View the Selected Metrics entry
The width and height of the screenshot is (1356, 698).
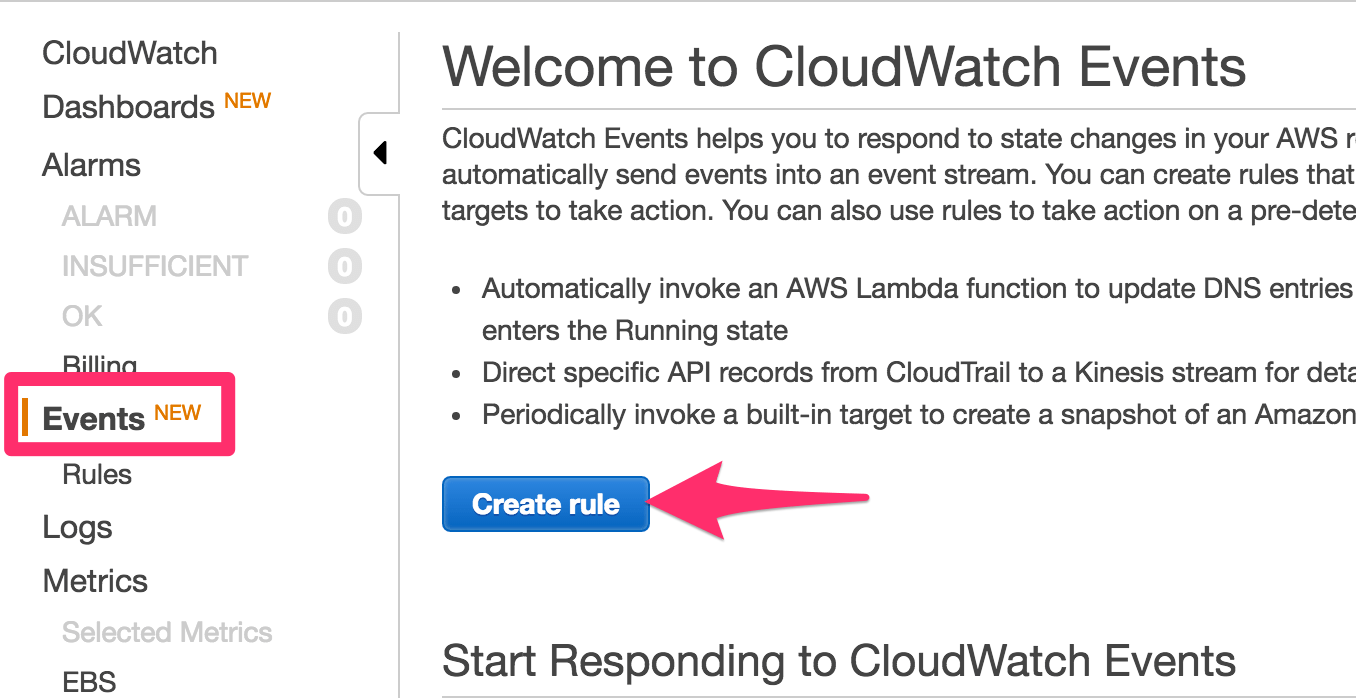click(x=166, y=632)
